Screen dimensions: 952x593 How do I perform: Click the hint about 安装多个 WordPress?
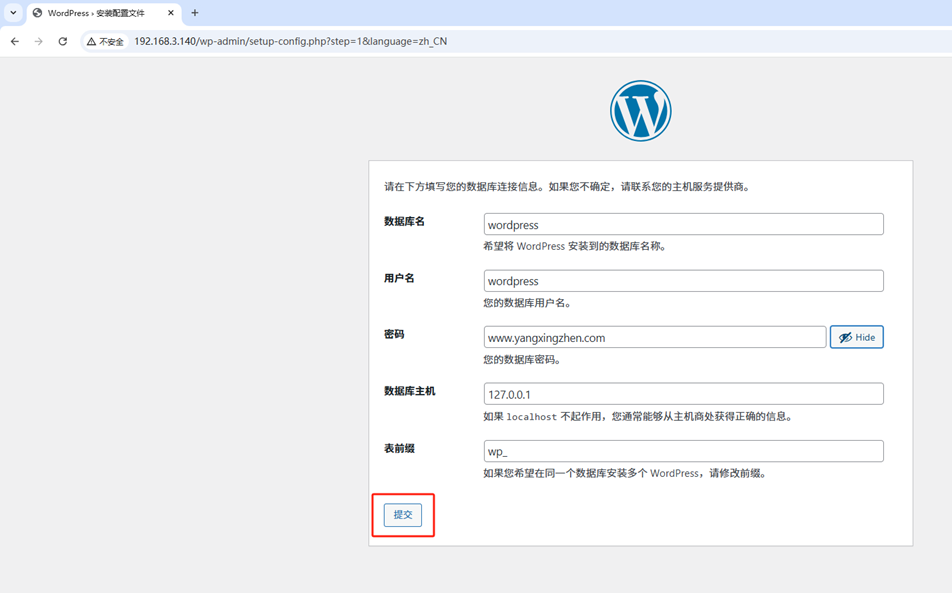[625, 473]
